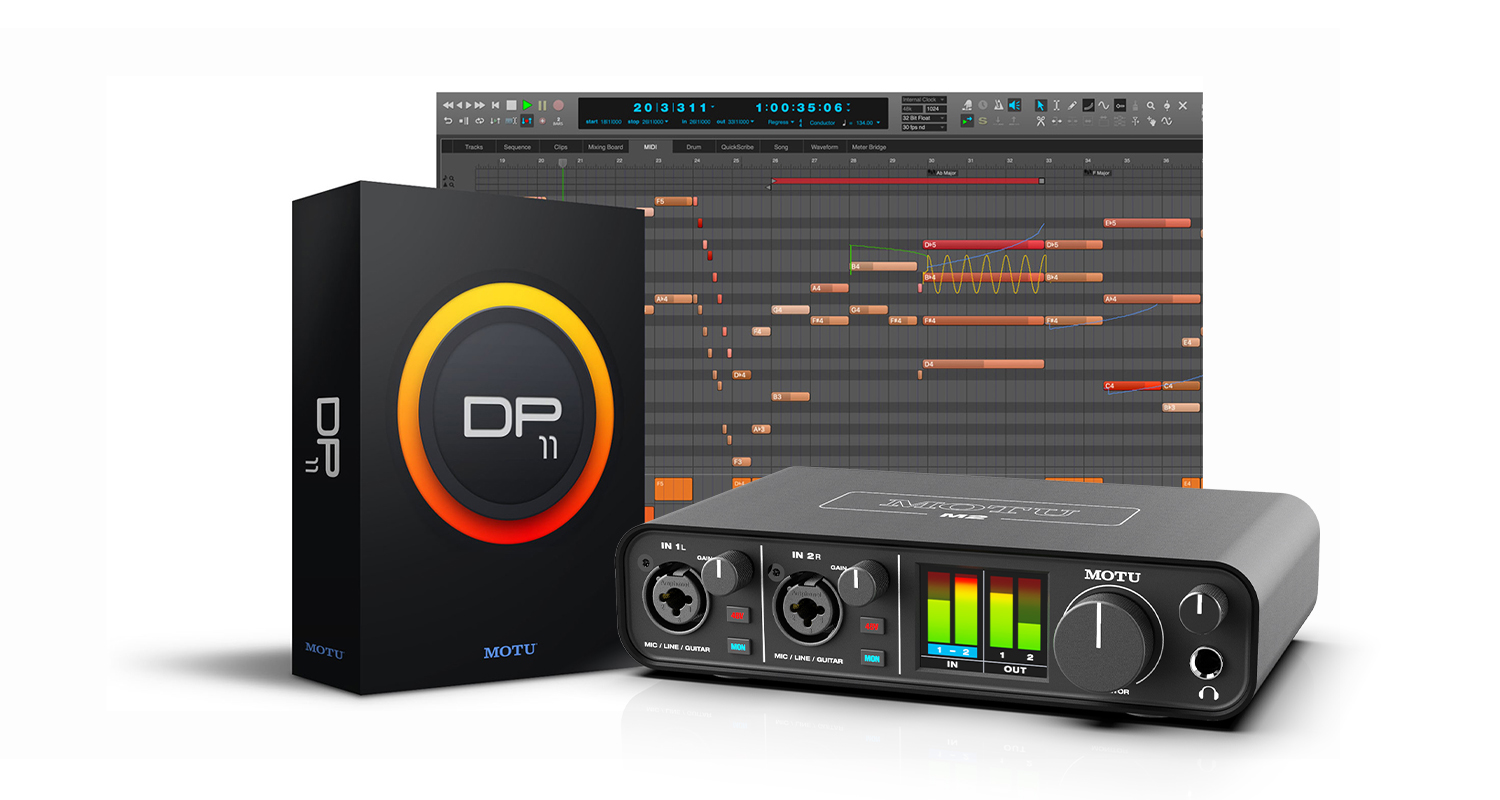The height and width of the screenshot is (800, 1500).
Task: Stop playback with the square Stop button
Action: click(511, 105)
